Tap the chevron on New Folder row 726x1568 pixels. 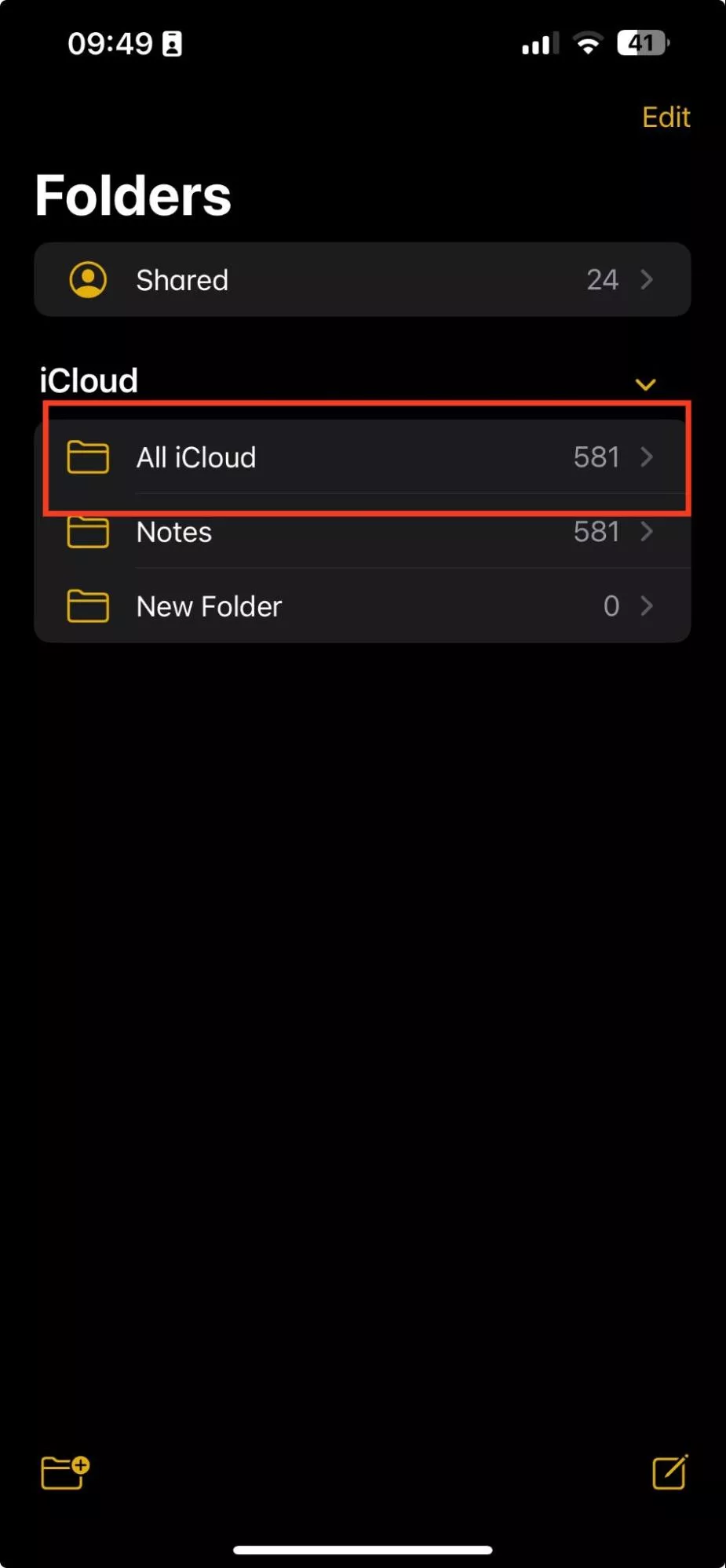(647, 606)
